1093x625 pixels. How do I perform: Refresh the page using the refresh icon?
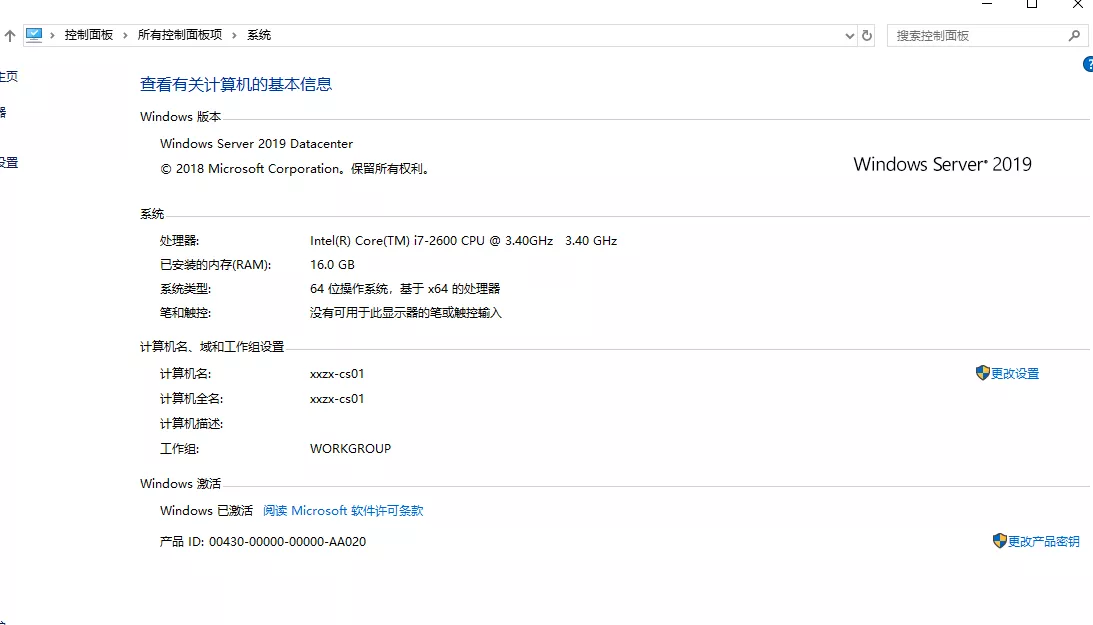pos(867,35)
